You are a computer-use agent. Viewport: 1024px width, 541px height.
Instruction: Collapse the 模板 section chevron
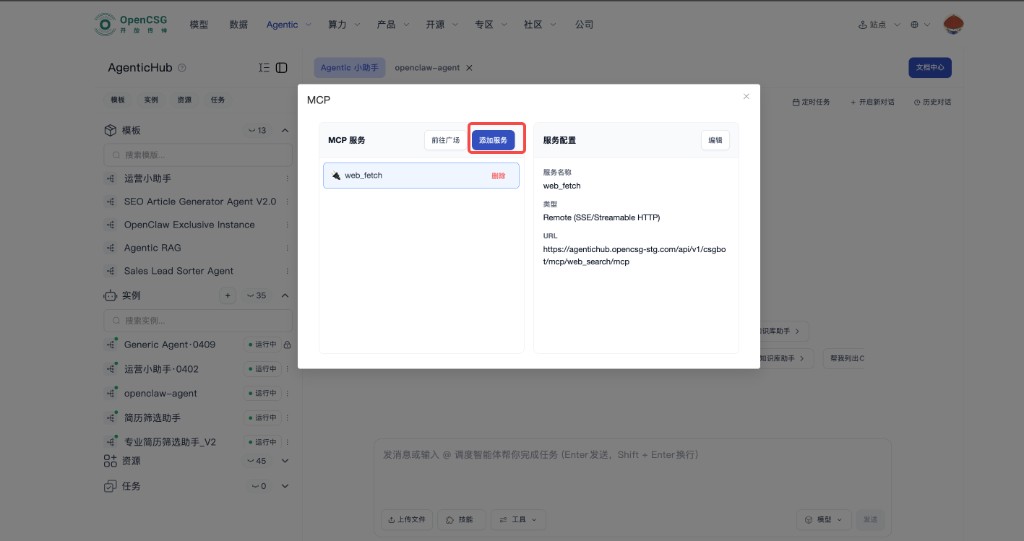click(x=285, y=131)
